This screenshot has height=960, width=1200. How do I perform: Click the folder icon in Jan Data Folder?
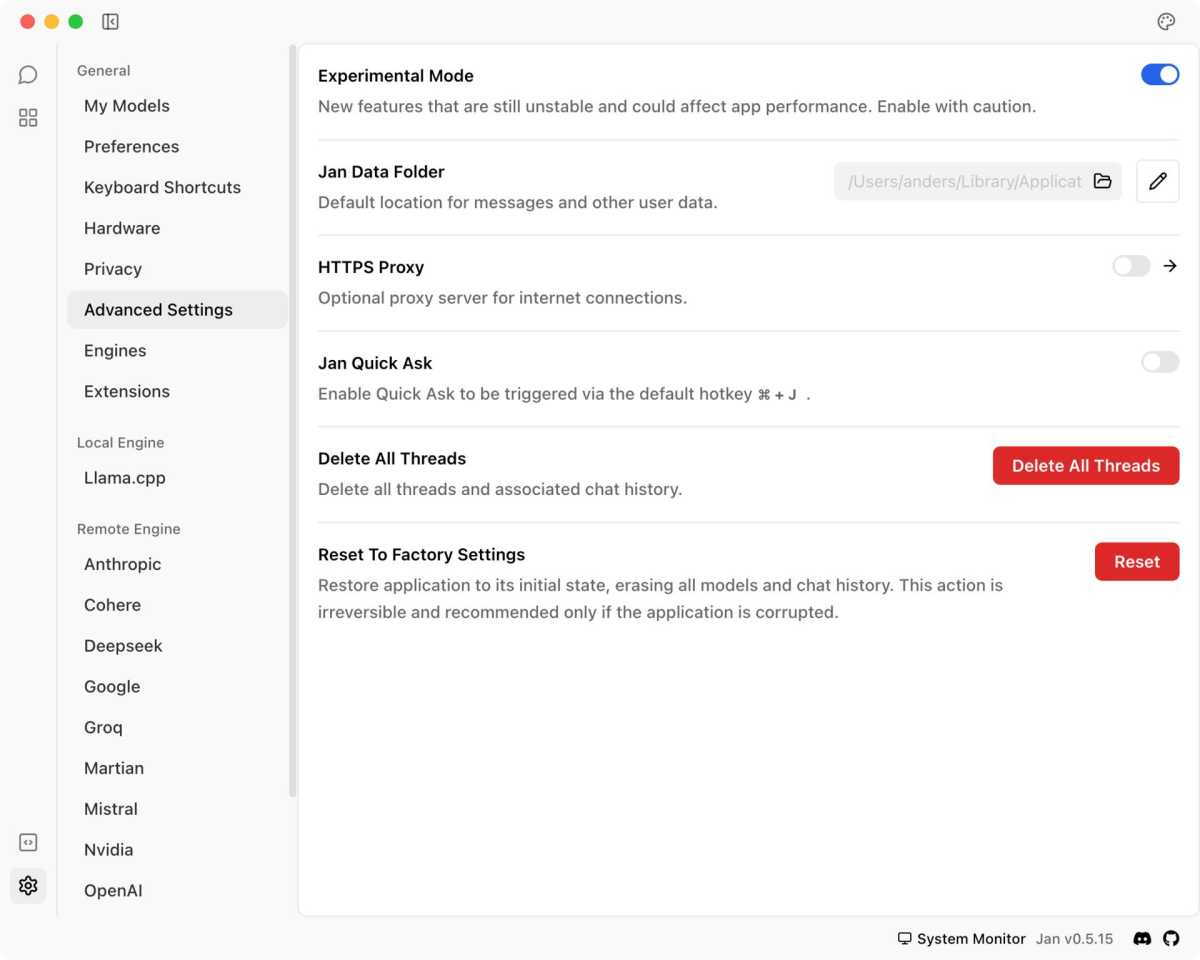point(1102,181)
